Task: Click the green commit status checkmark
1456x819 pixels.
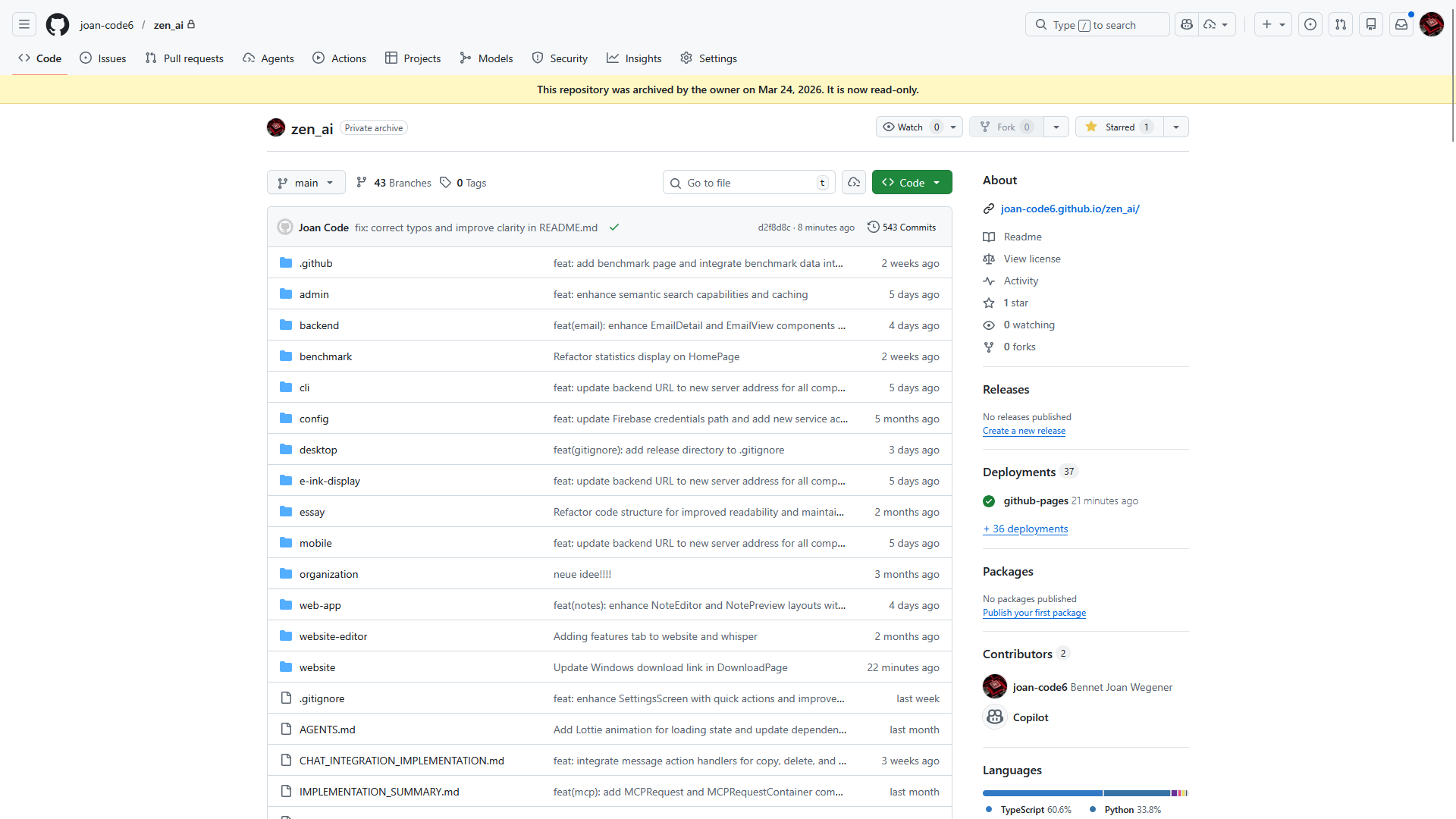Action: (x=614, y=227)
